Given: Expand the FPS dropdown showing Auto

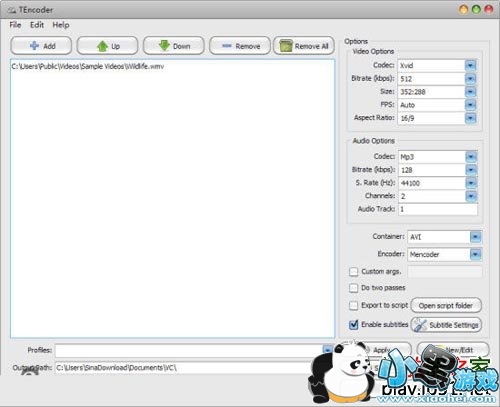Looking at the screenshot, I should 470,105.
